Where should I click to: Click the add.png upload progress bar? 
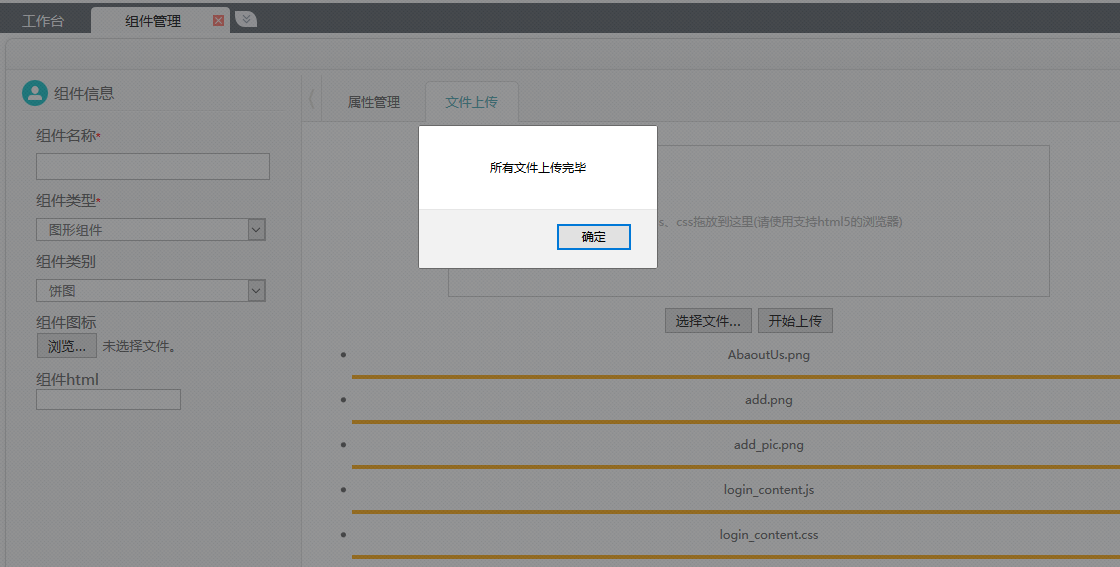(x=736, y=422)
